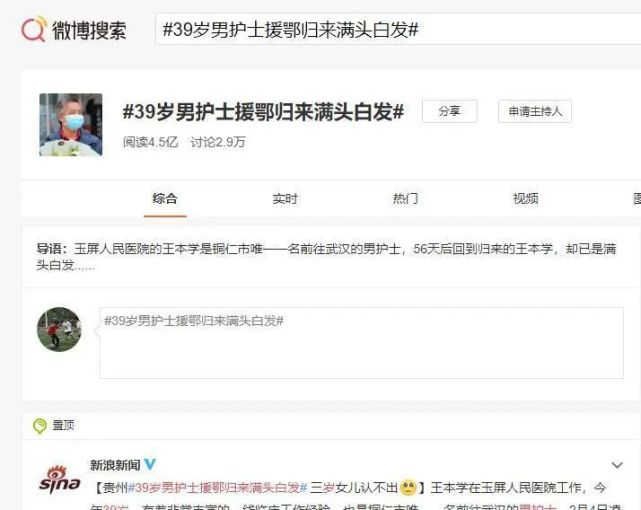The height and width of the screenshot is (510, 641).
Task: Click inside the post compose text box
Action: [x=361, y=343]
